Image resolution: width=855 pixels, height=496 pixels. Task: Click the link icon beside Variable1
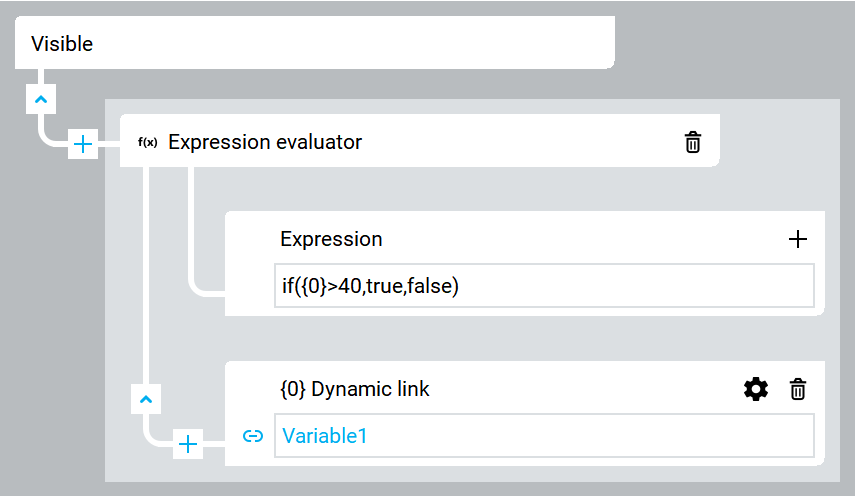tap(252, 436)
